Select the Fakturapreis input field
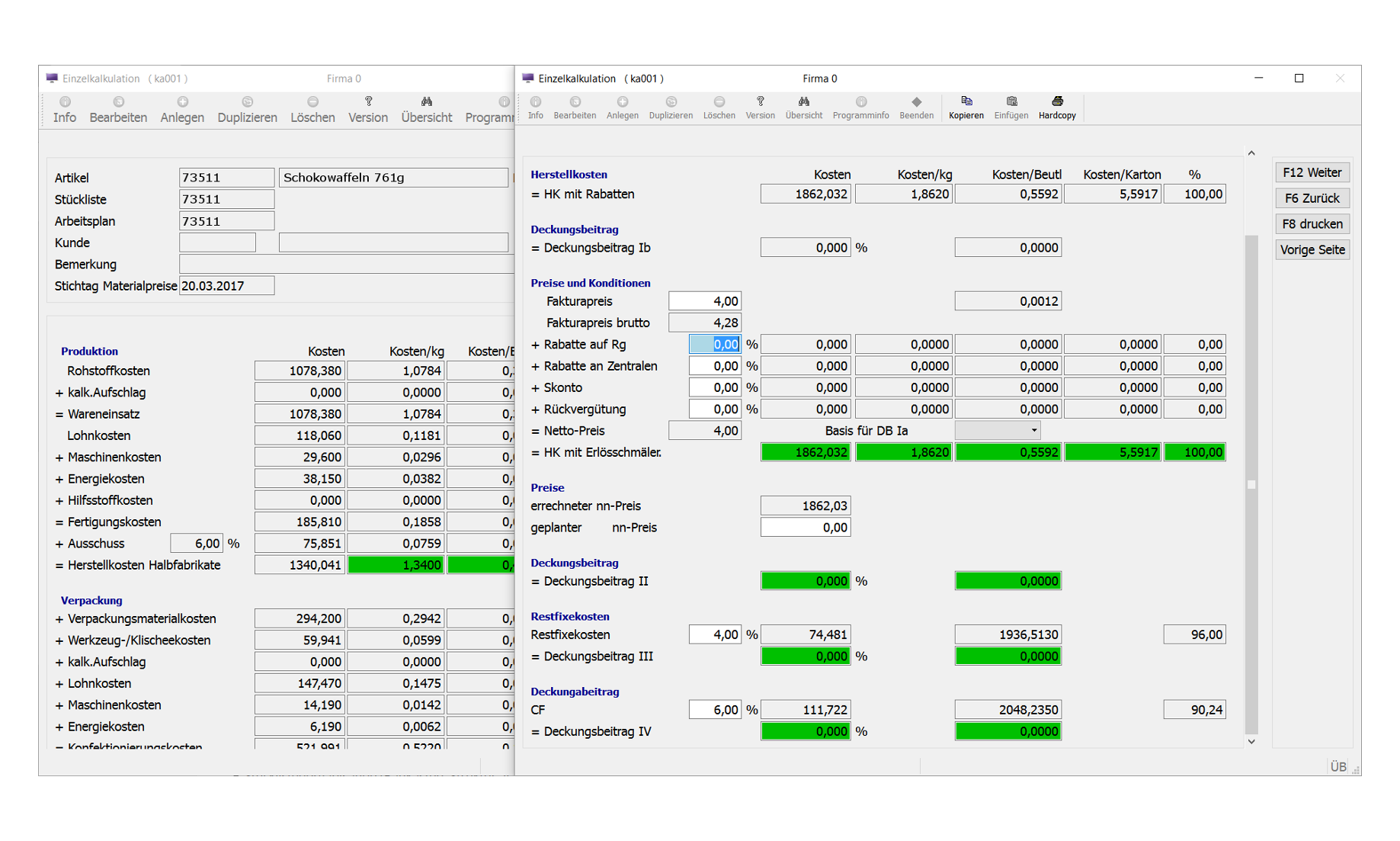 [x=705, y=301]
